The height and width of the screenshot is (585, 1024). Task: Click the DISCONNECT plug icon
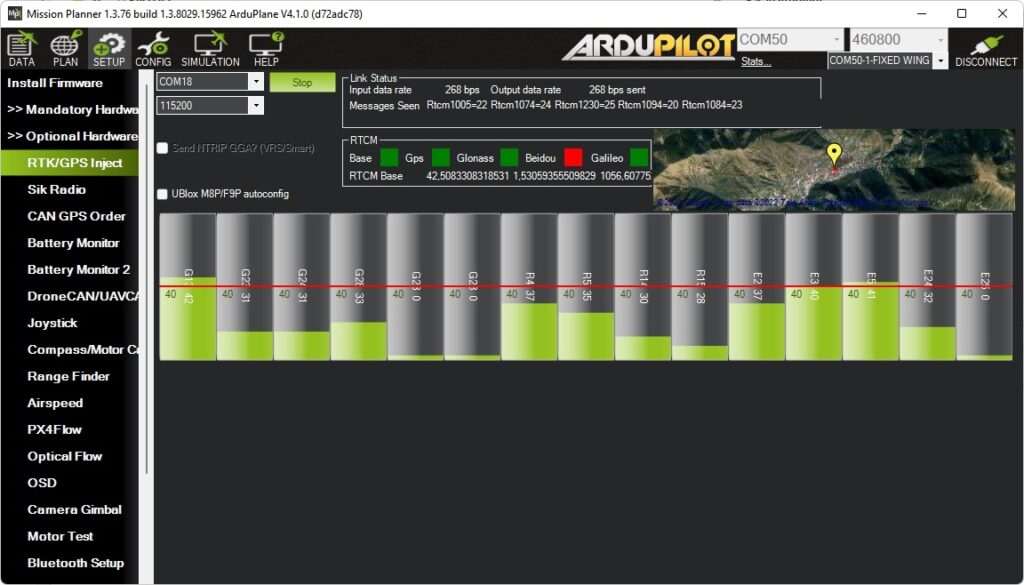click(x=985, y=48)
